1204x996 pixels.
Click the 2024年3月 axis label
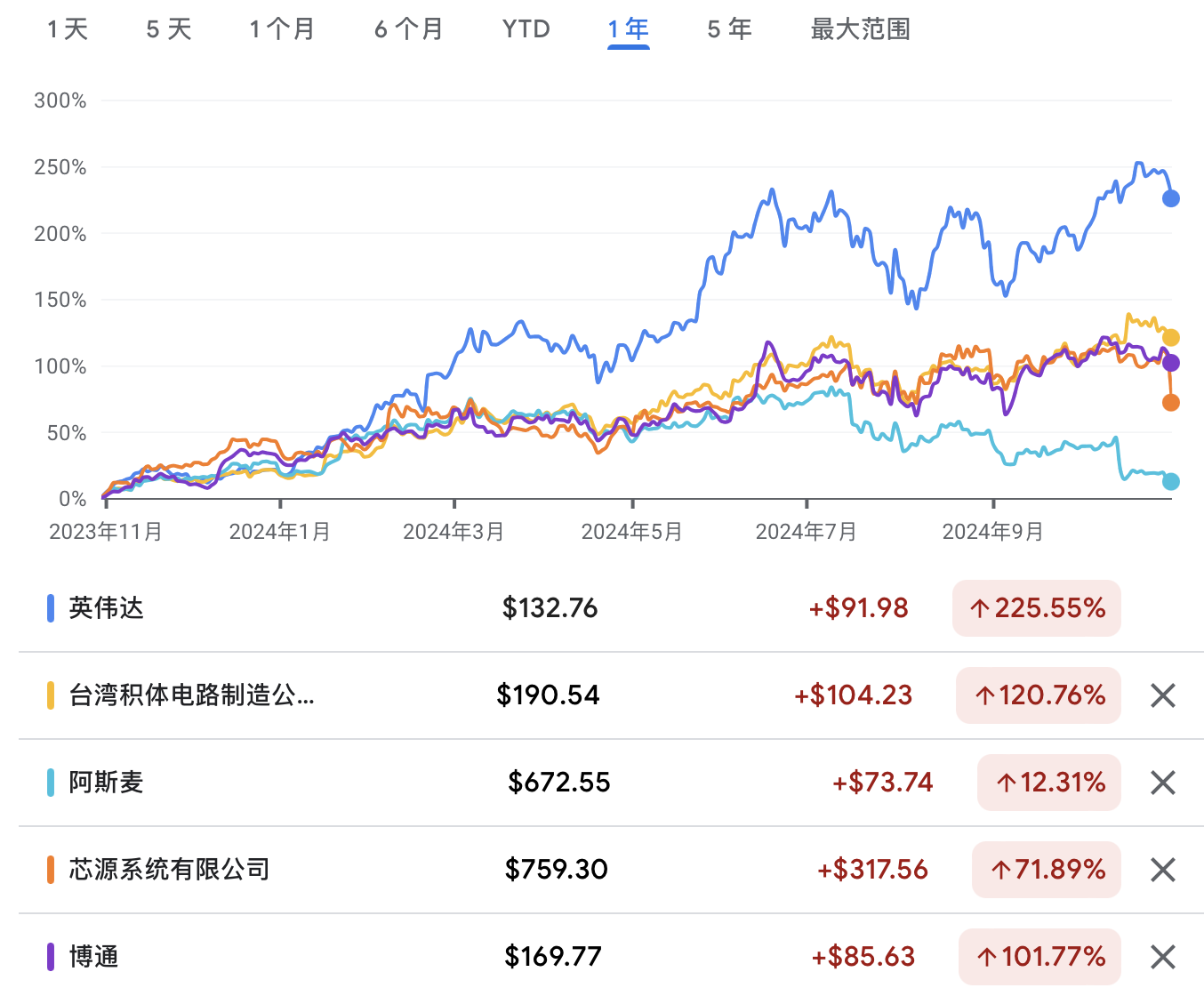point(454,532)
